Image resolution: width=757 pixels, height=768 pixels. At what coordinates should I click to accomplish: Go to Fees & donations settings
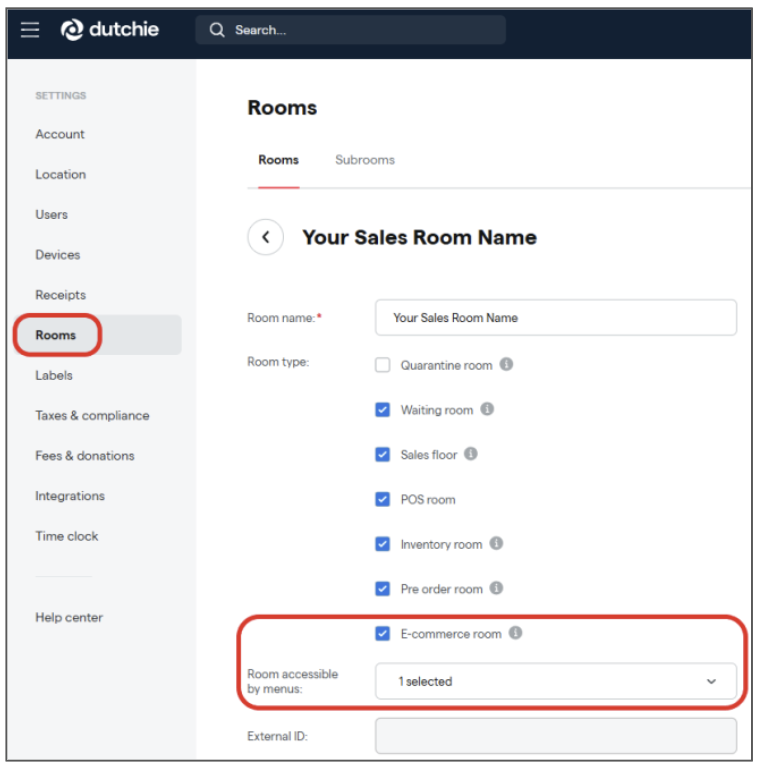[x=85, y=456]
